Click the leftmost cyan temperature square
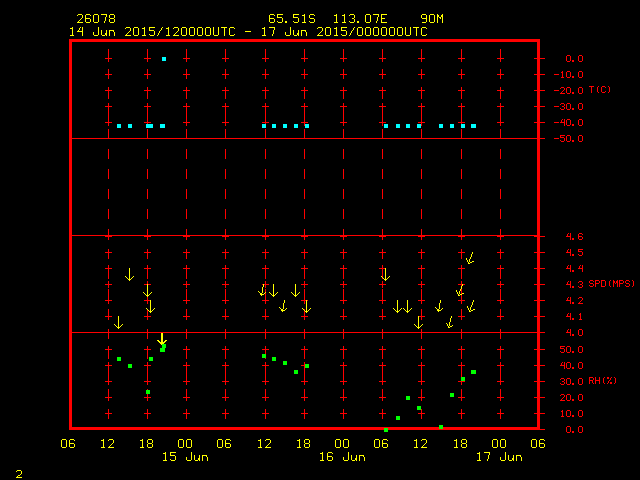The width and height of the screenshot is (640, 480). point(119,126)
